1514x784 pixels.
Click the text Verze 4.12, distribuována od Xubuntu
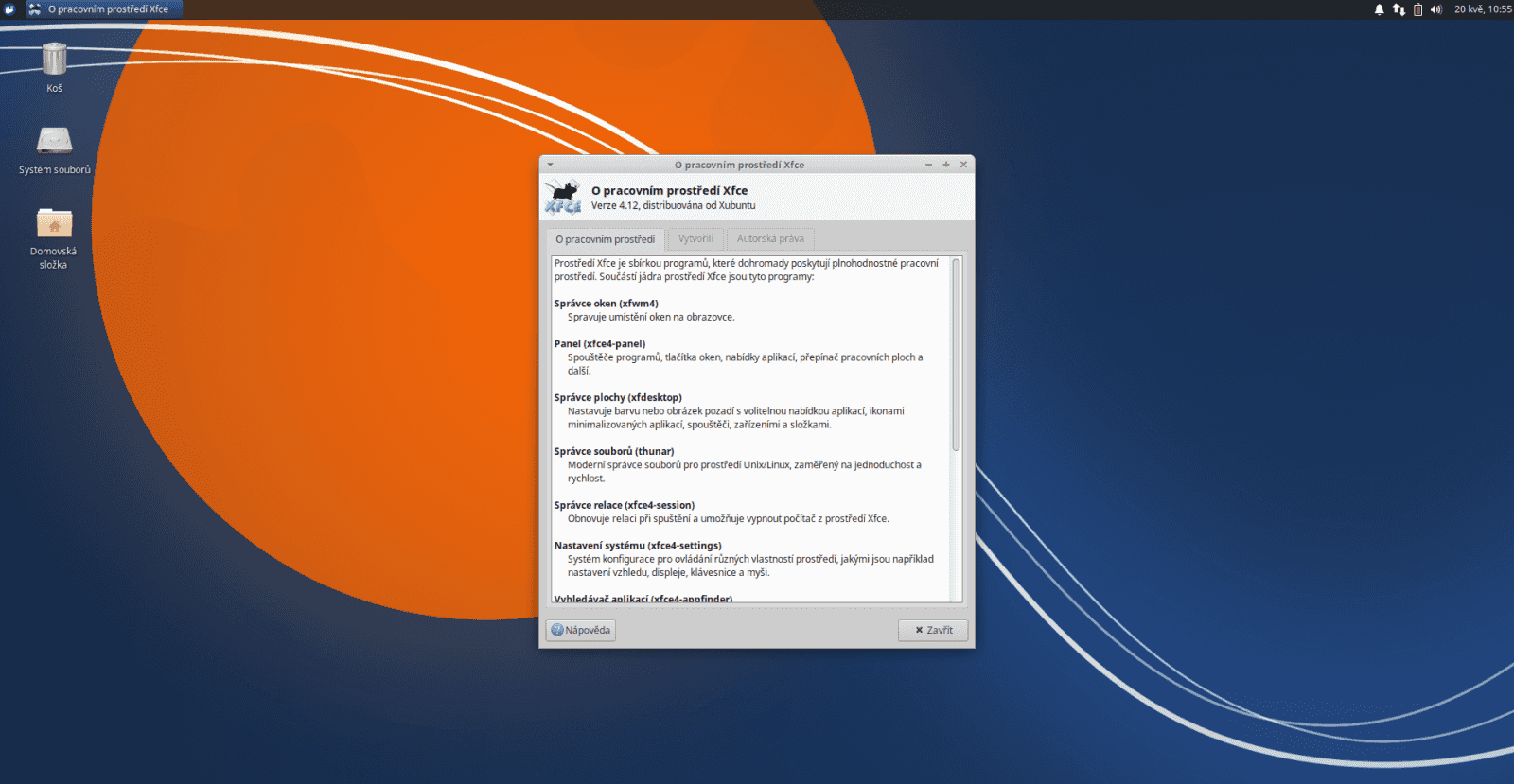click(674, 205)
